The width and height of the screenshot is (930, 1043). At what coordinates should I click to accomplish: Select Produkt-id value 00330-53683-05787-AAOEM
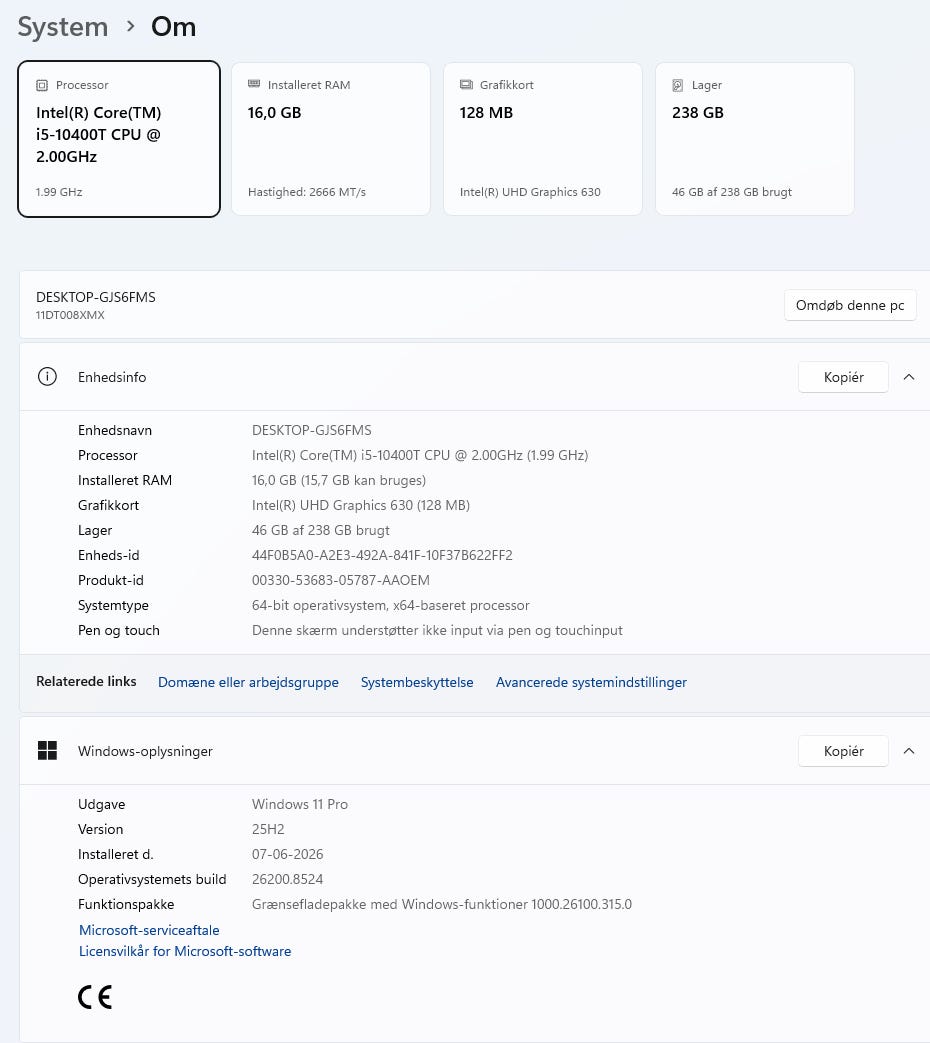tap(341, 580)
